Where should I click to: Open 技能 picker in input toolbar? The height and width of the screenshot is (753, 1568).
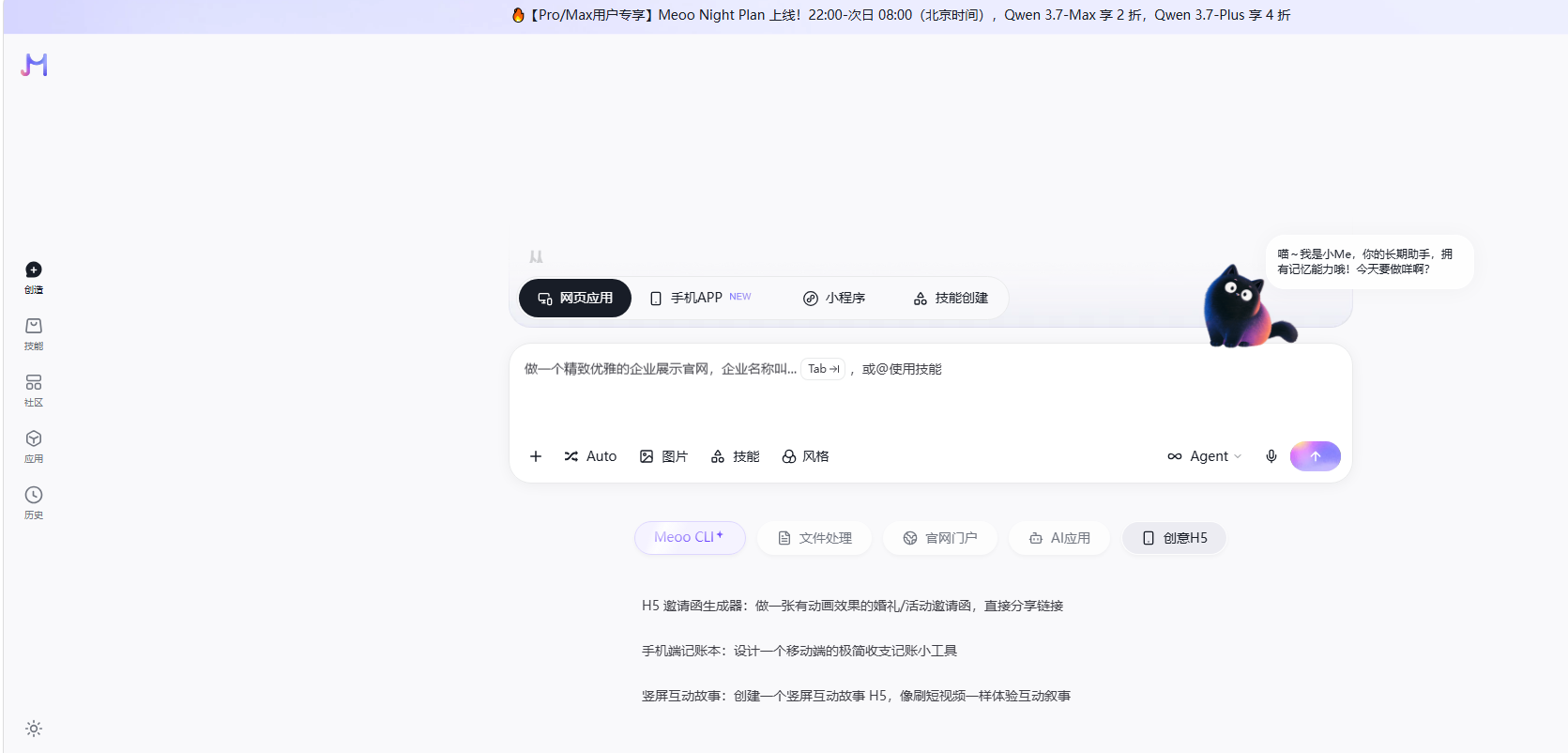[736, 456]
